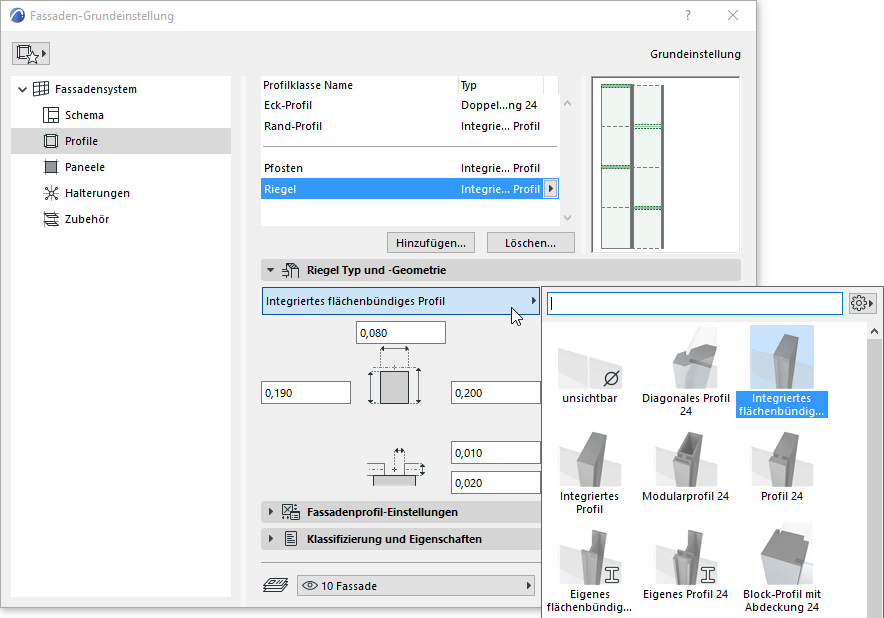Click the Hinzufügen... button
This screenshot has width=884, height=618.
click(x=430, y=242)
